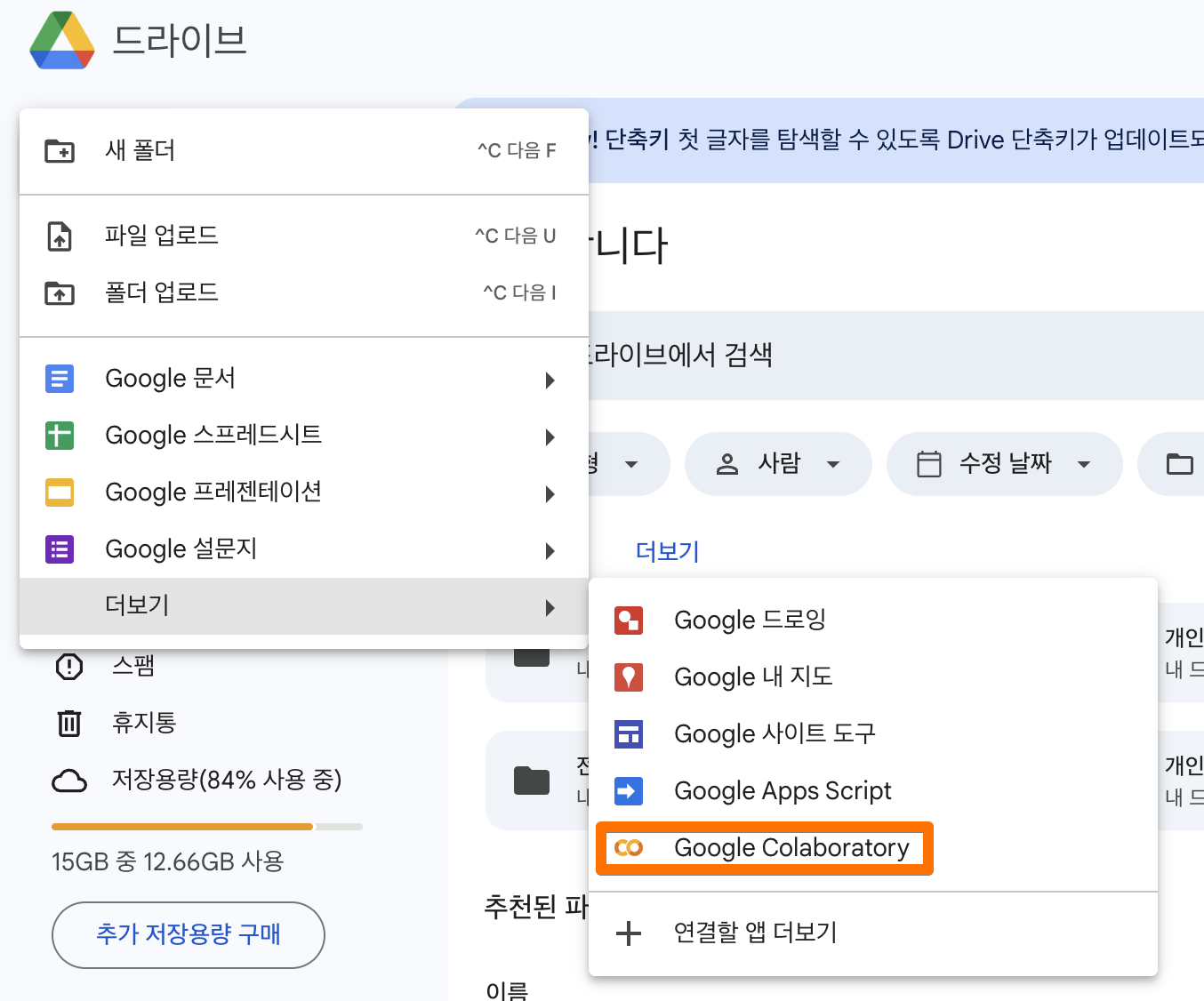Select Google 드로잉 in submenu
This screenshot has width=1204, height=1001.
click(x=873, y=621)
